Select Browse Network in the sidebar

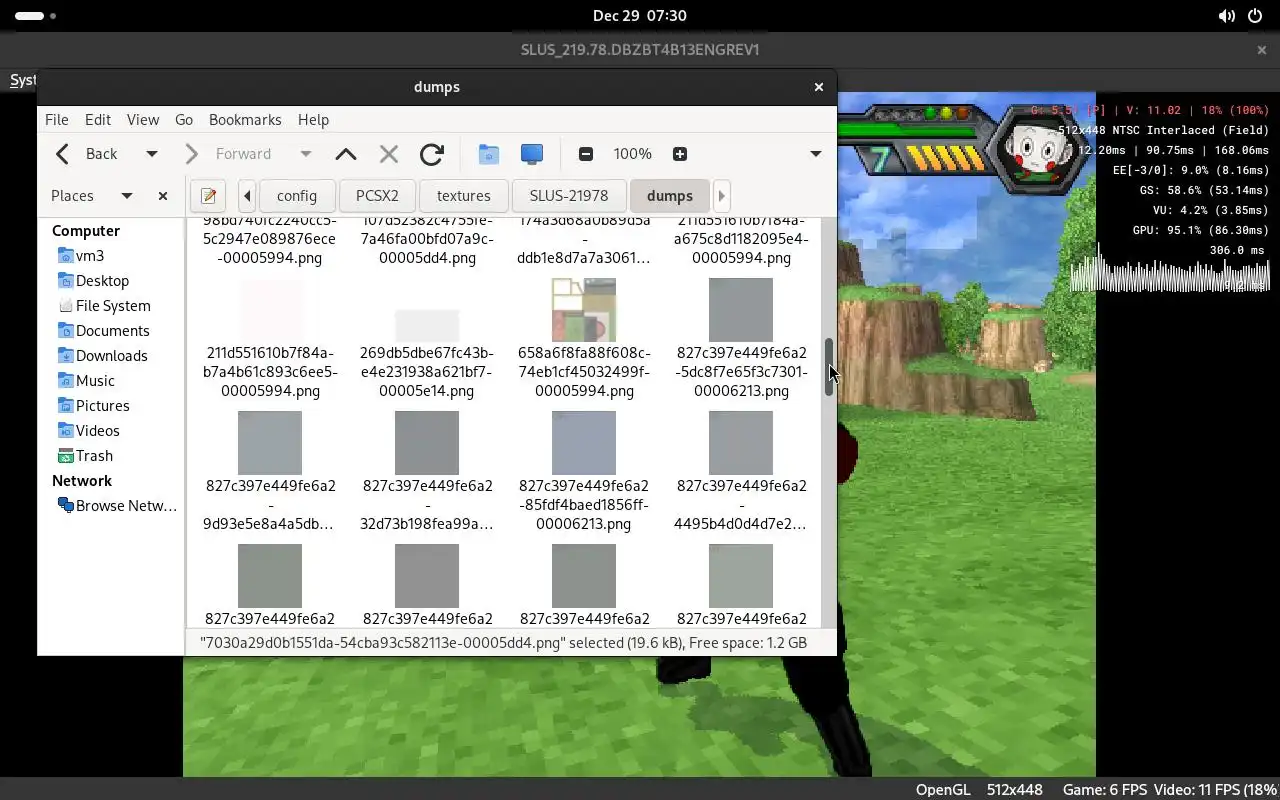coord(117,506)
